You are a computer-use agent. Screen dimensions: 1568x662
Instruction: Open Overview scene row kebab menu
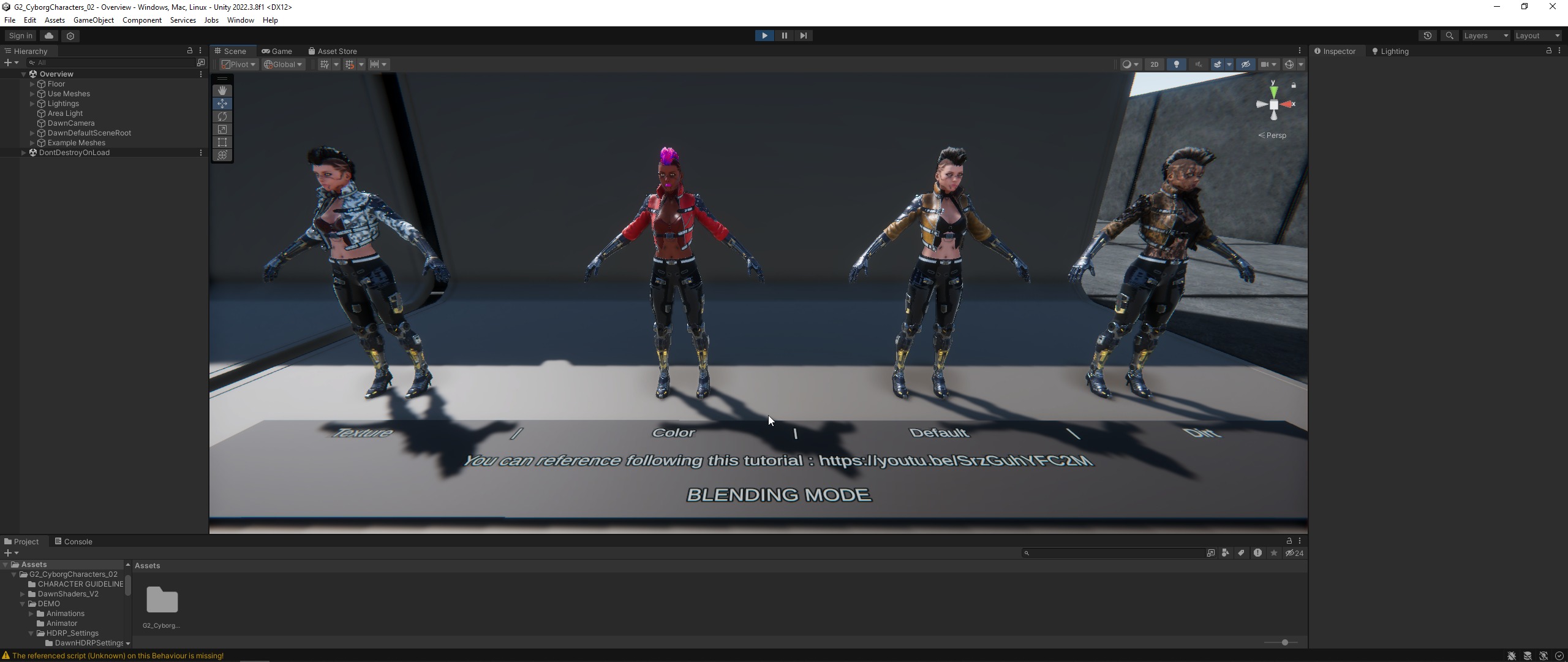coord(200,74)
